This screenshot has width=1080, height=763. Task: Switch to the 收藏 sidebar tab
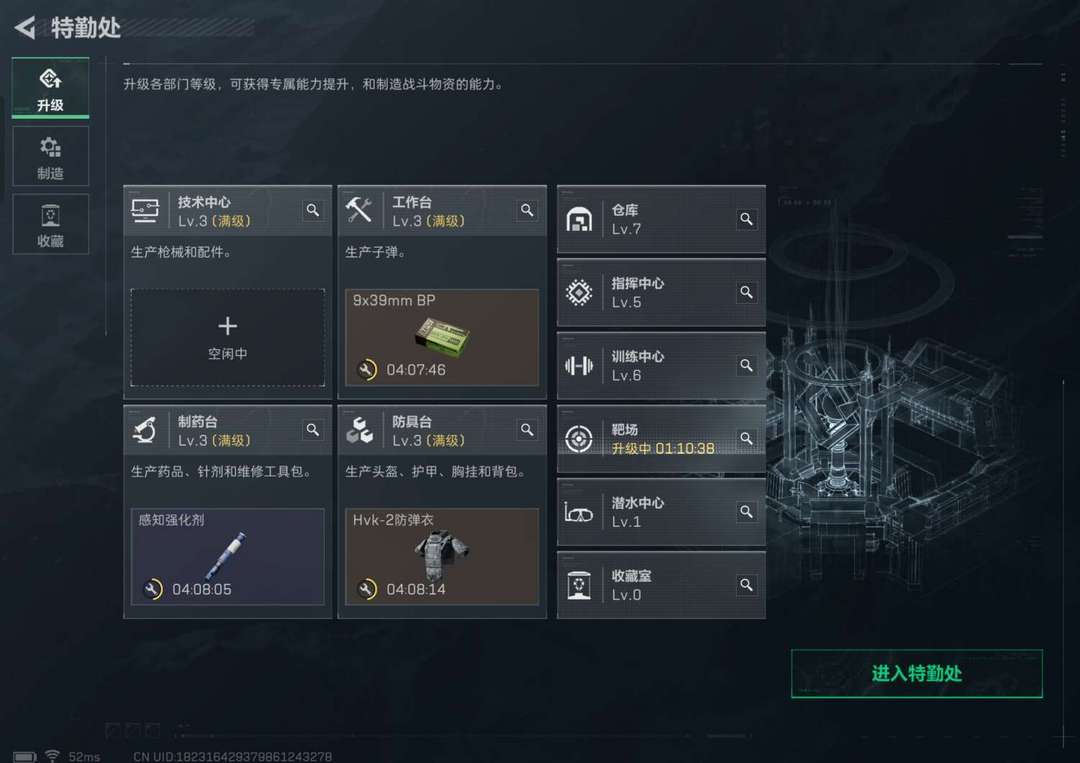pyautogui.click(x=50, y=224)
